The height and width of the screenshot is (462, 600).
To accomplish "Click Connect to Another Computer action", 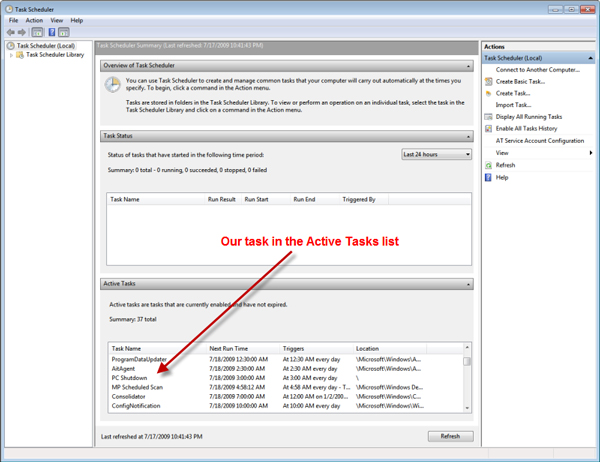I will (x=538, y=70).
